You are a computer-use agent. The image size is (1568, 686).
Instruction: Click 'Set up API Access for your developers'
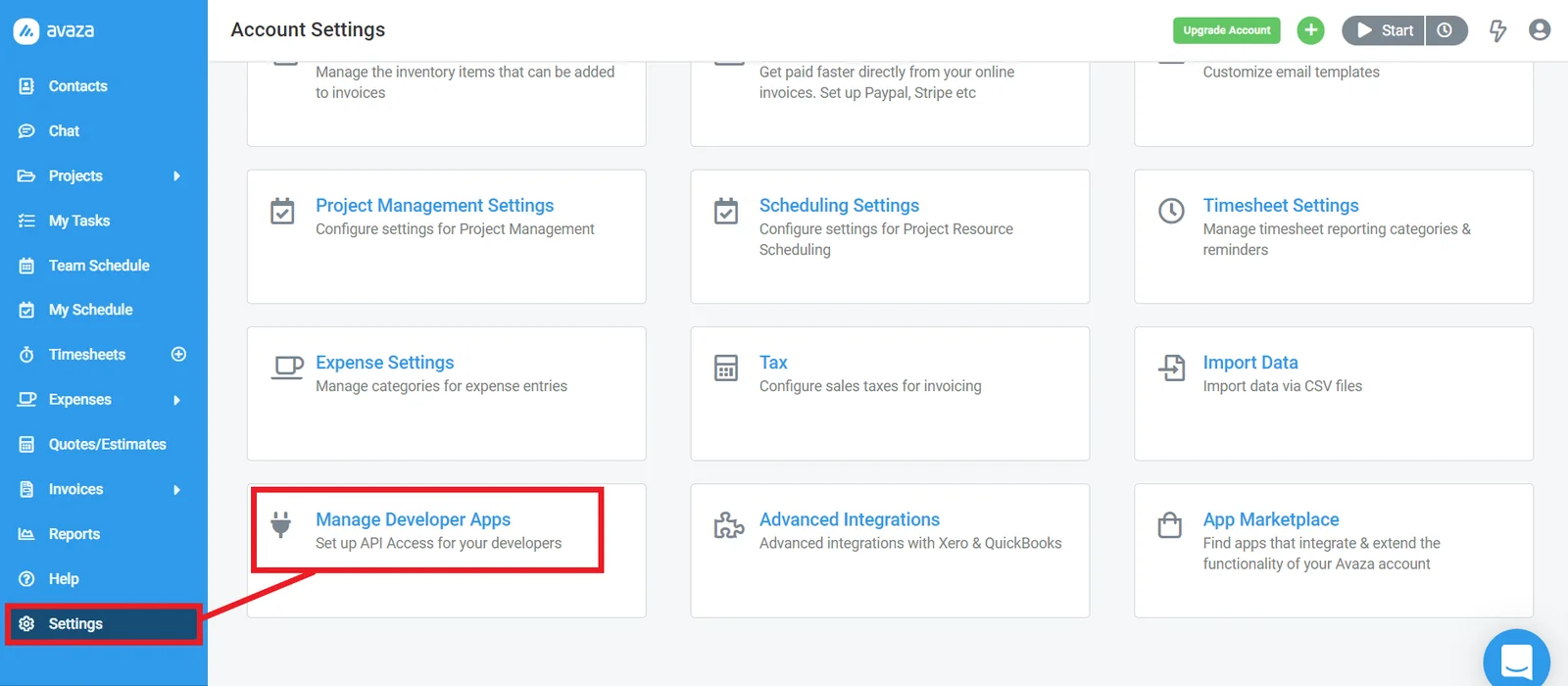click(x=438, y=543)
